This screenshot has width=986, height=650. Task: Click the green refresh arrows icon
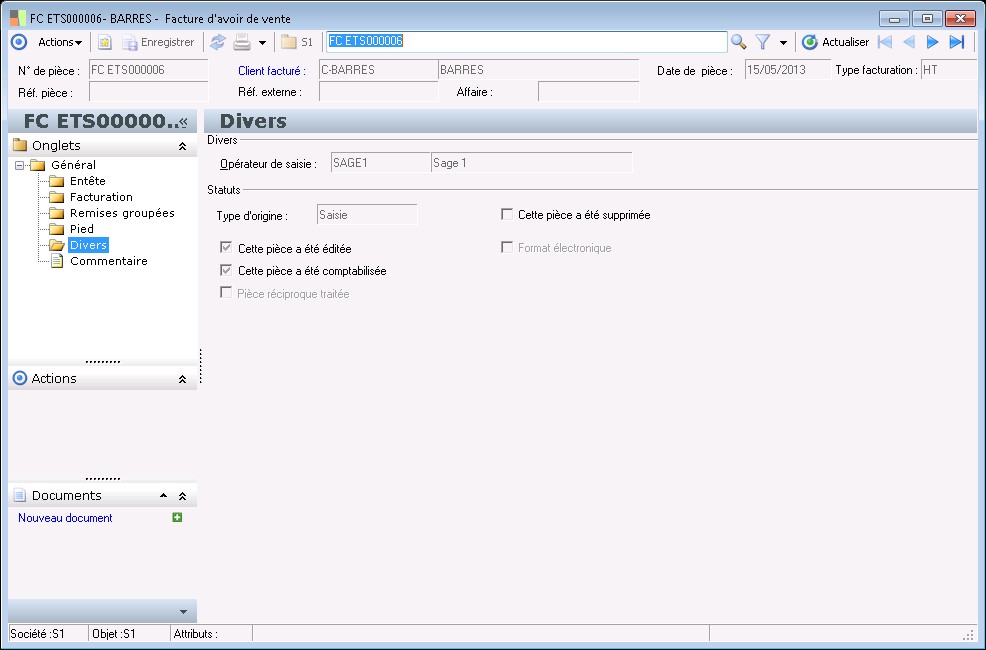click(218, 42)
